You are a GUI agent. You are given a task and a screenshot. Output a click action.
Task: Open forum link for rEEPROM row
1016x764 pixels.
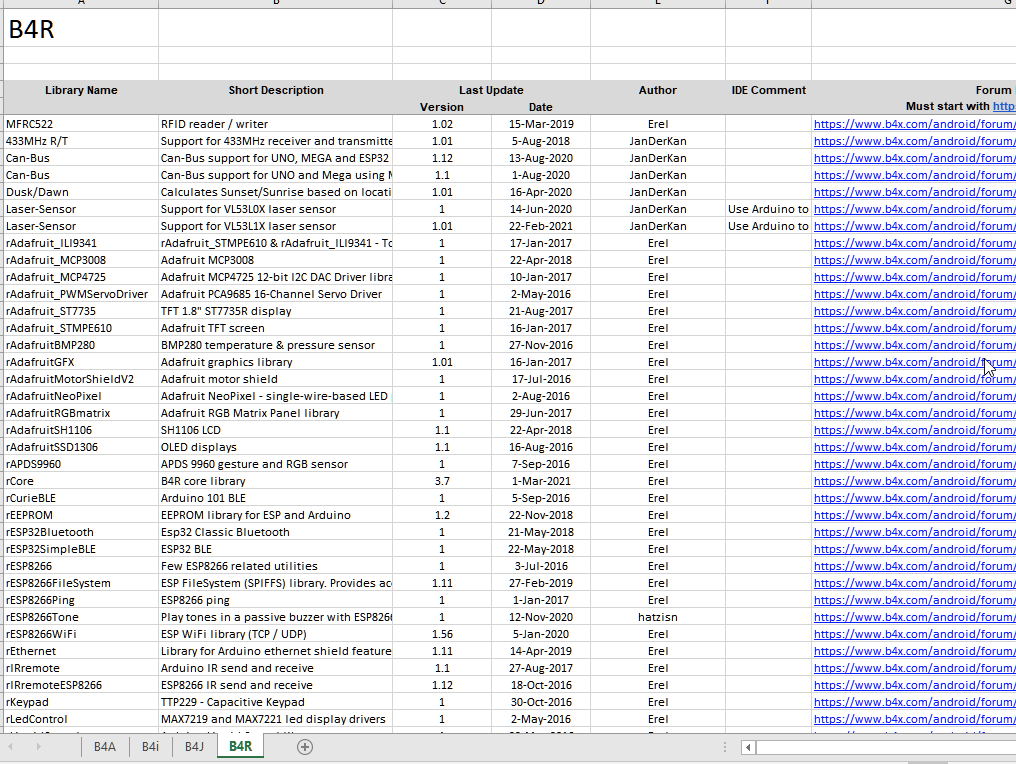click(x=914, y=515)
